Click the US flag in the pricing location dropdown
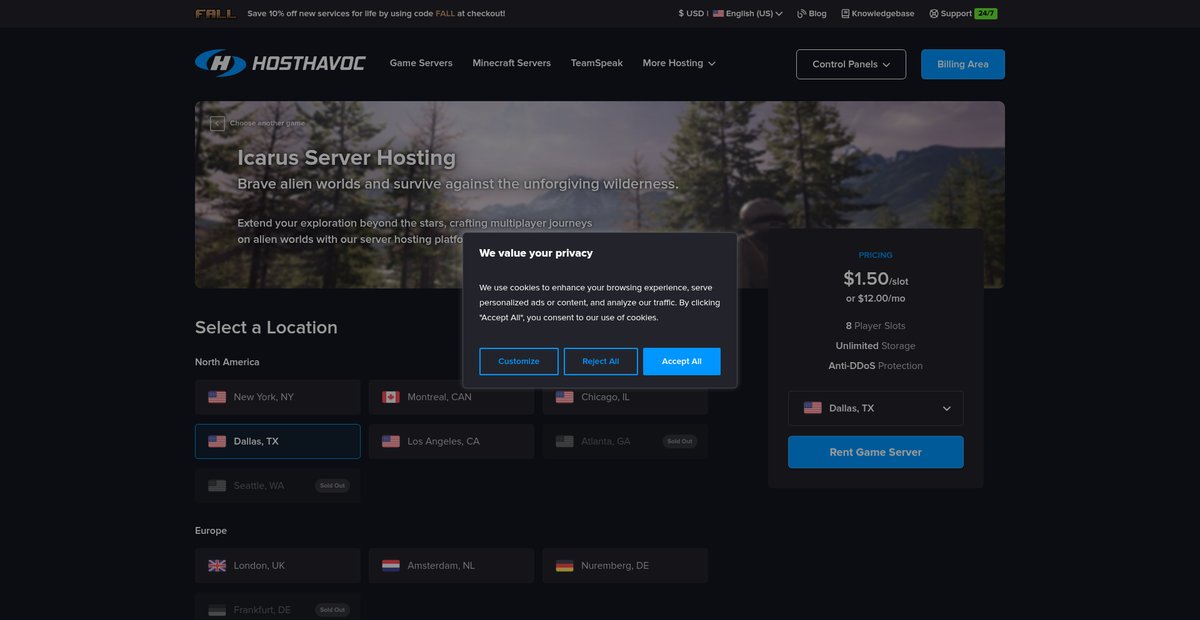1200x620 pixels. pyautogui.click(x=813, y=408)
